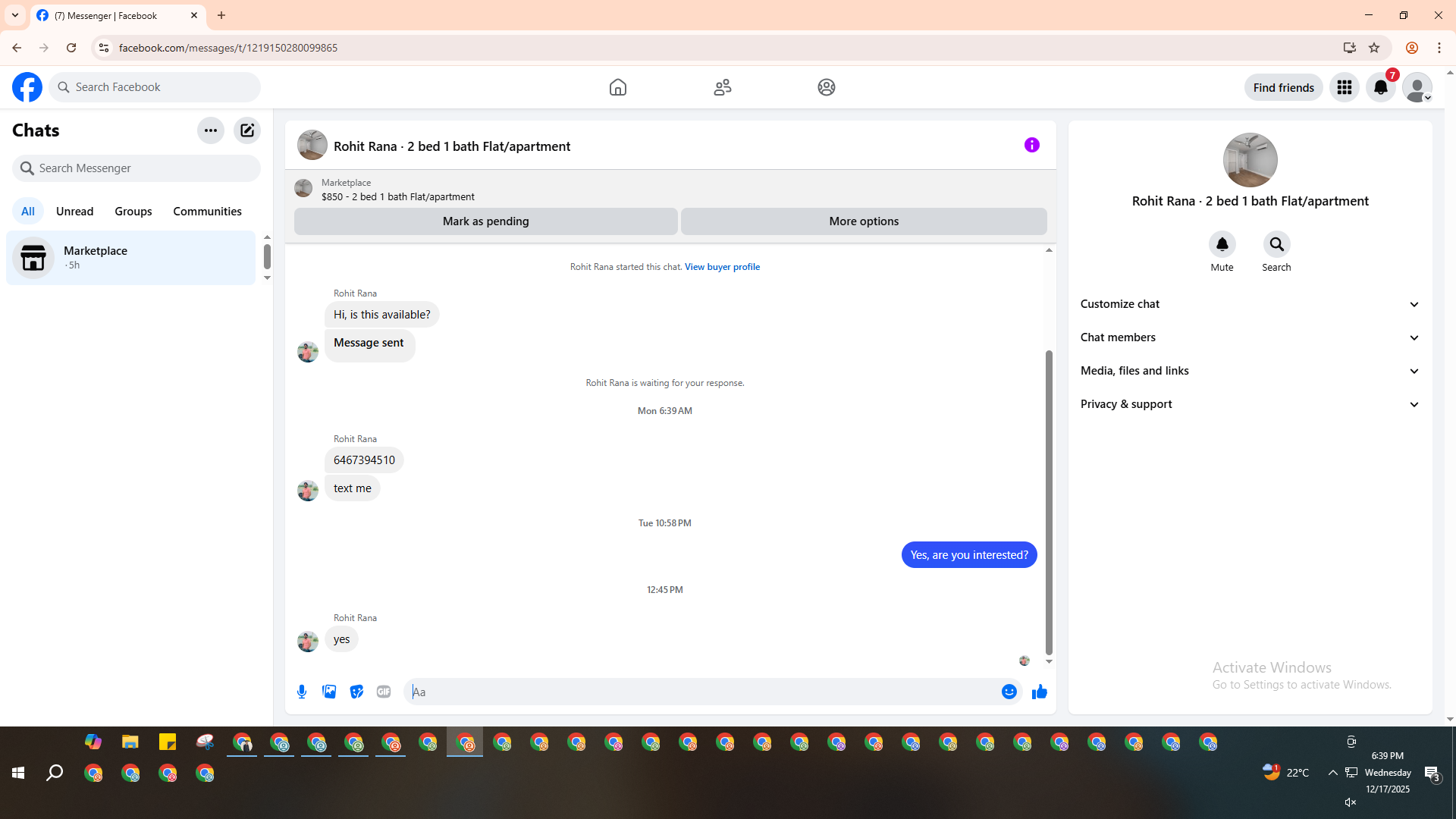Open emoji picker in message box
This screenshot has width=1456, height=819.
pyautogui.click(x=1009, y=692)
